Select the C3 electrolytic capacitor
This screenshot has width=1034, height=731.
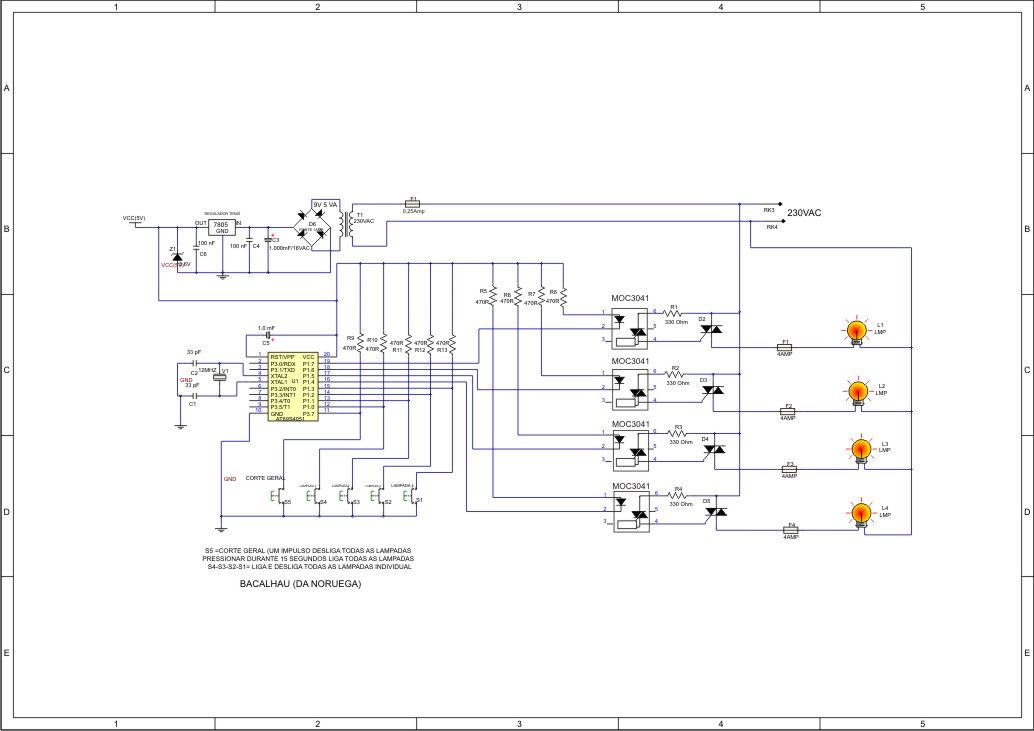coord(267,240)
